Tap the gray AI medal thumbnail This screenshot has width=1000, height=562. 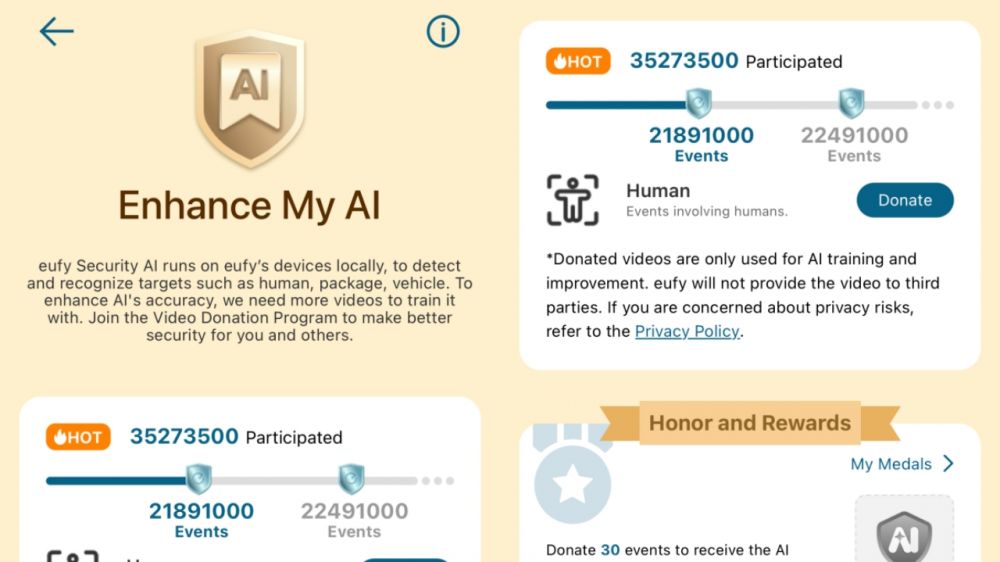coord(903,530)
